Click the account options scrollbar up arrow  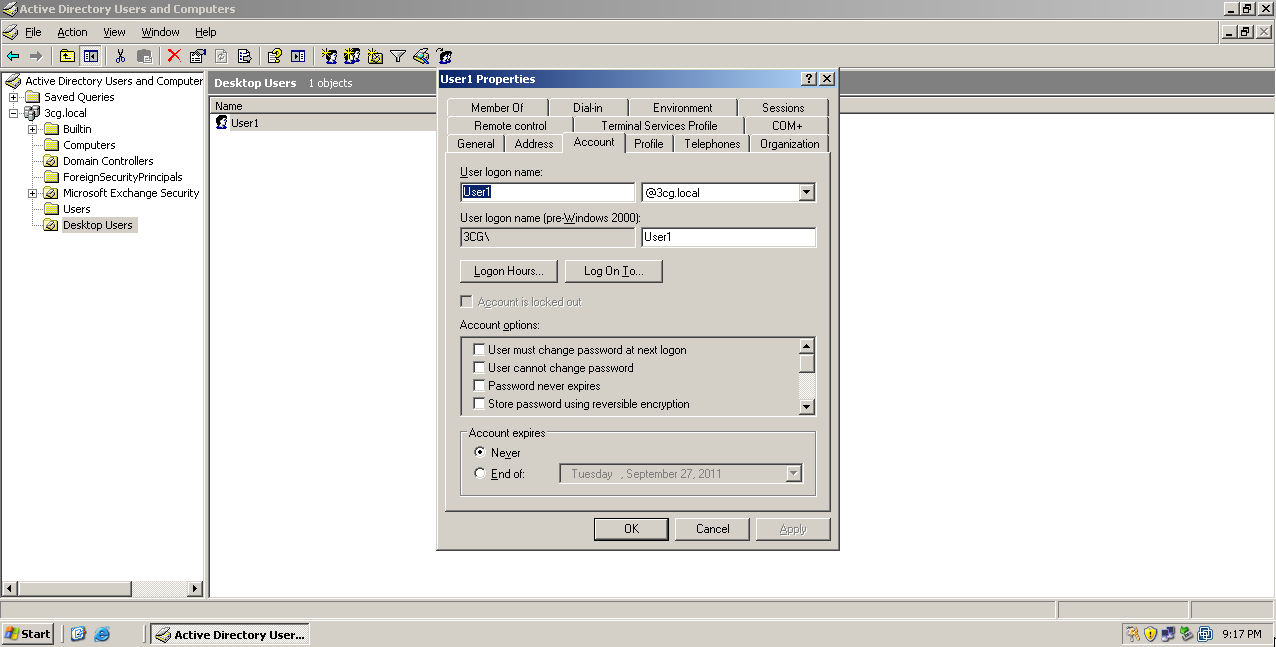tap(807, 347)
